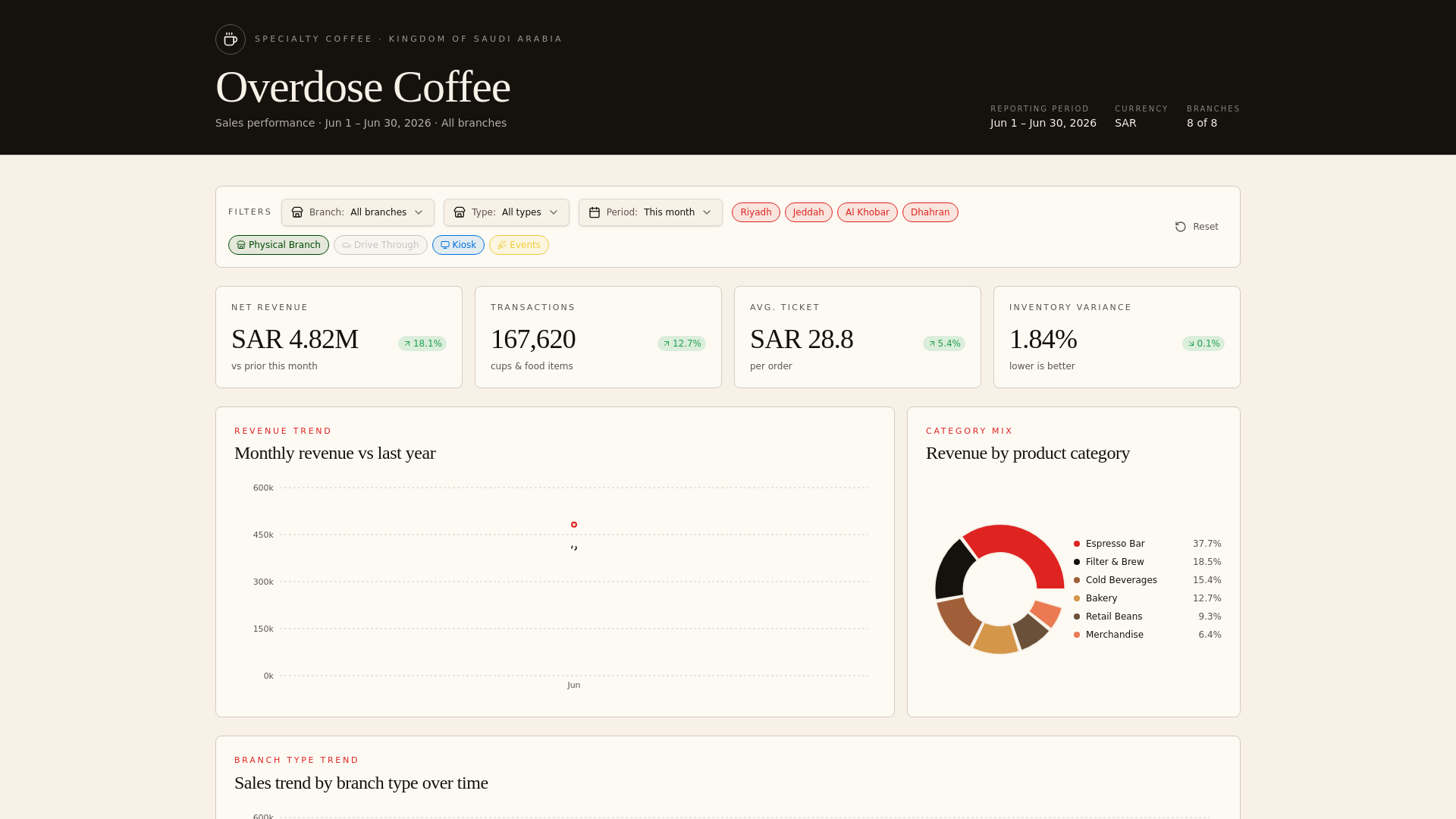
Task: Toggle the Dhahran city chip
Action: pyautogui.click(x=930, y=212)
